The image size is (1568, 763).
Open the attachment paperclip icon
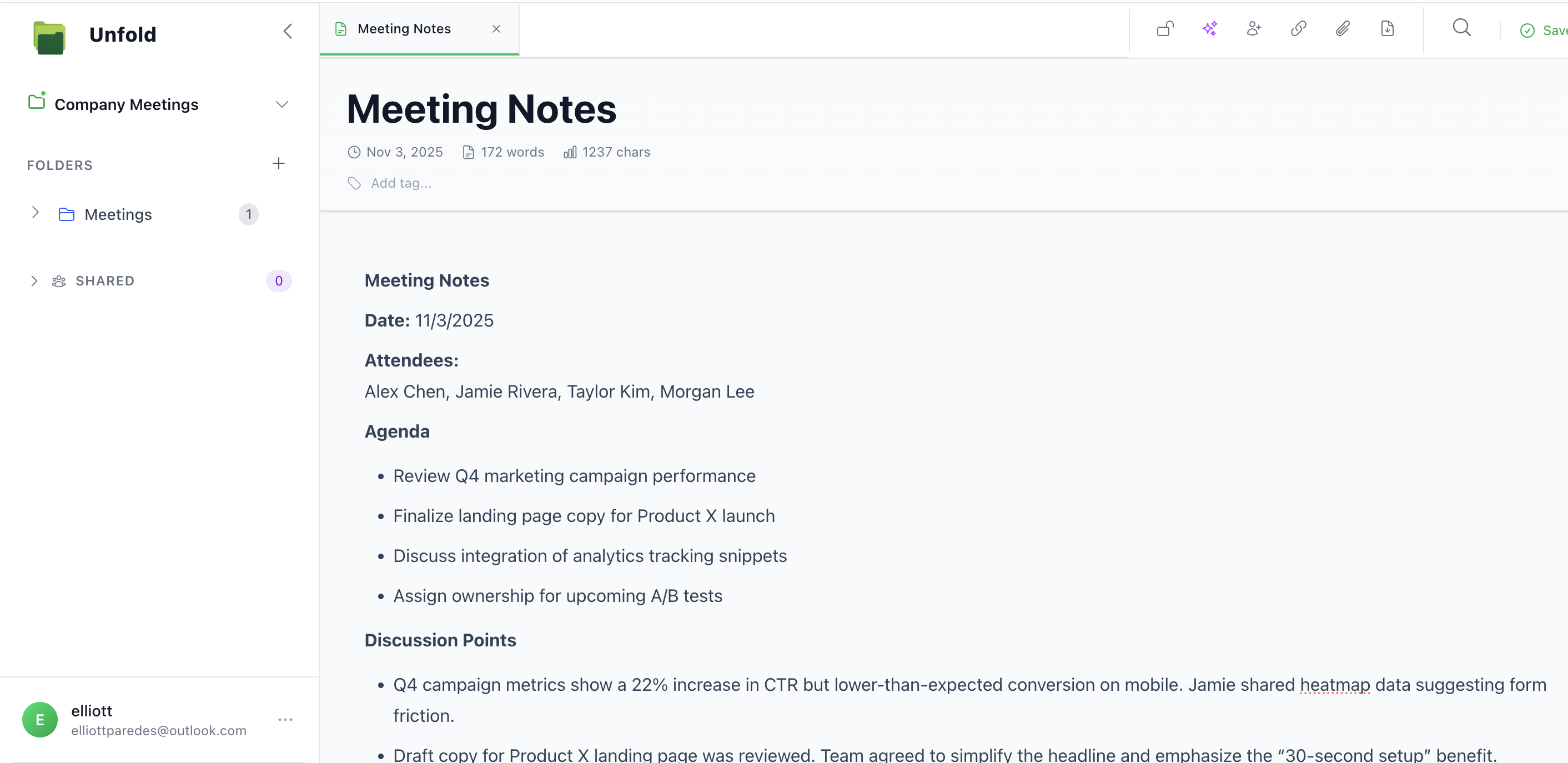(1343, 29)
